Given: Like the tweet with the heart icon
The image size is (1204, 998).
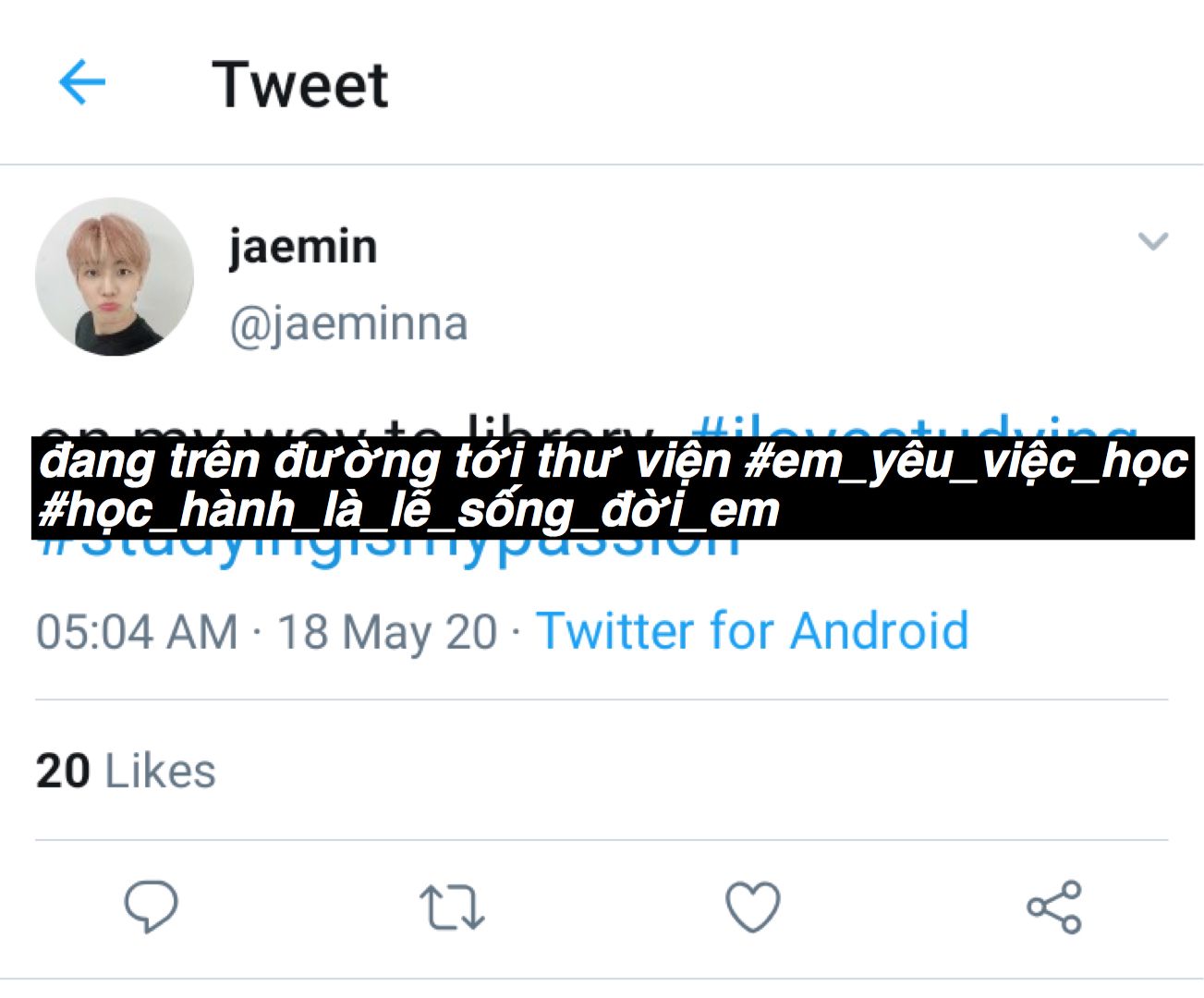Looking at the screenshot, I should click(752, 906).
